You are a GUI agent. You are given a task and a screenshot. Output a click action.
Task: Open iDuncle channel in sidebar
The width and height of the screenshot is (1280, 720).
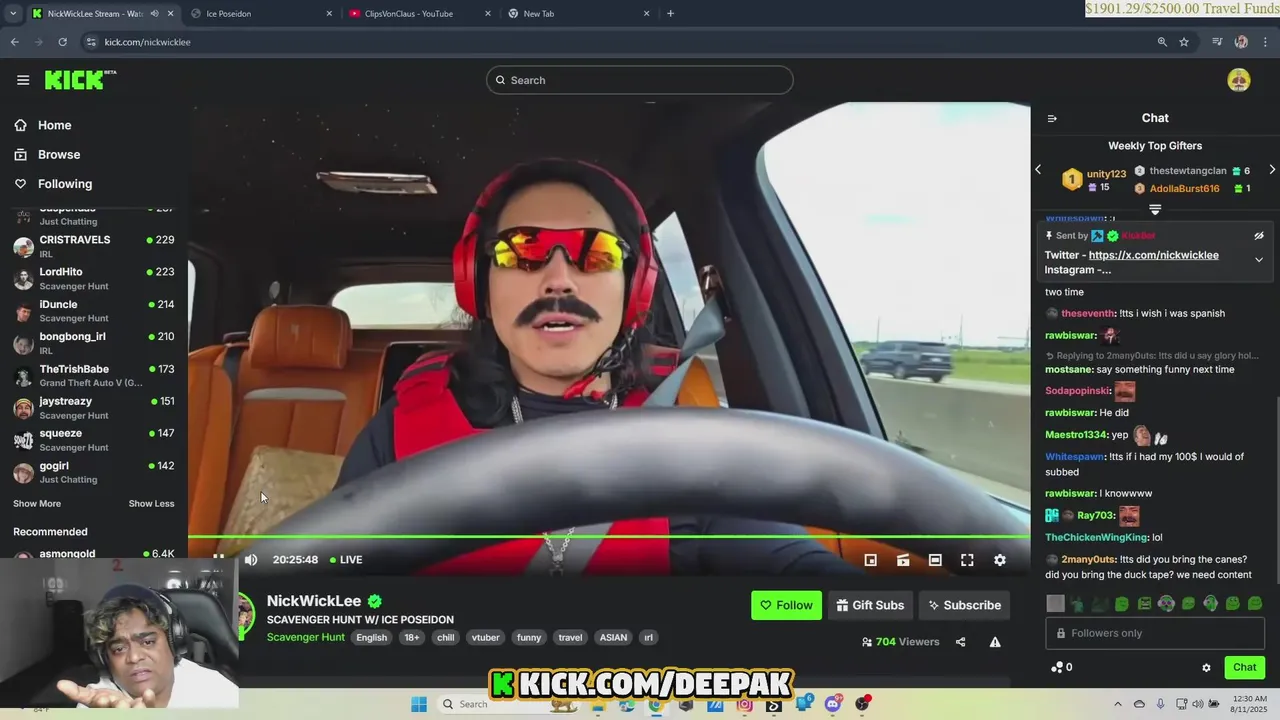point(94,311)
